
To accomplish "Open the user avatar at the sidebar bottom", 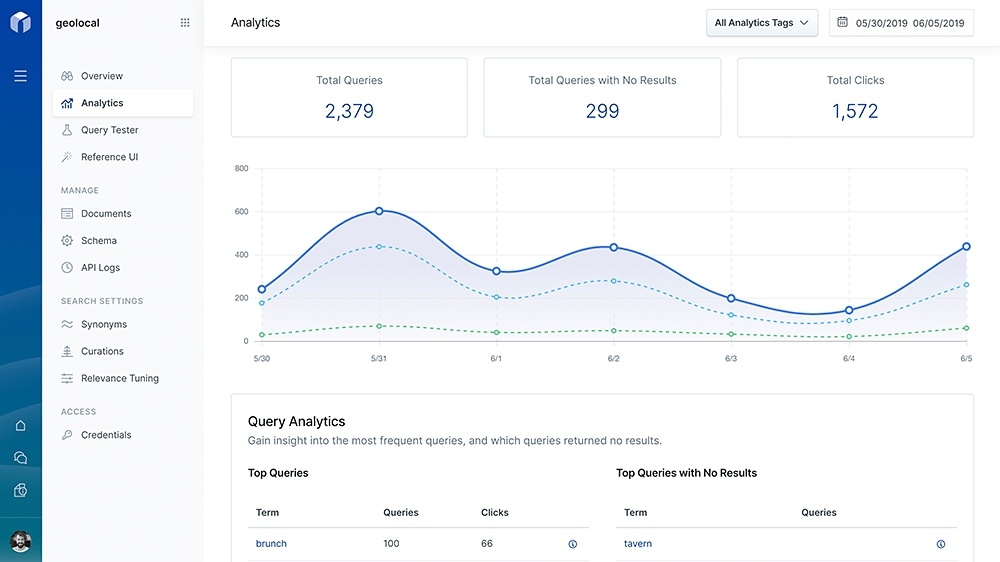I will [x=20, y=541].
